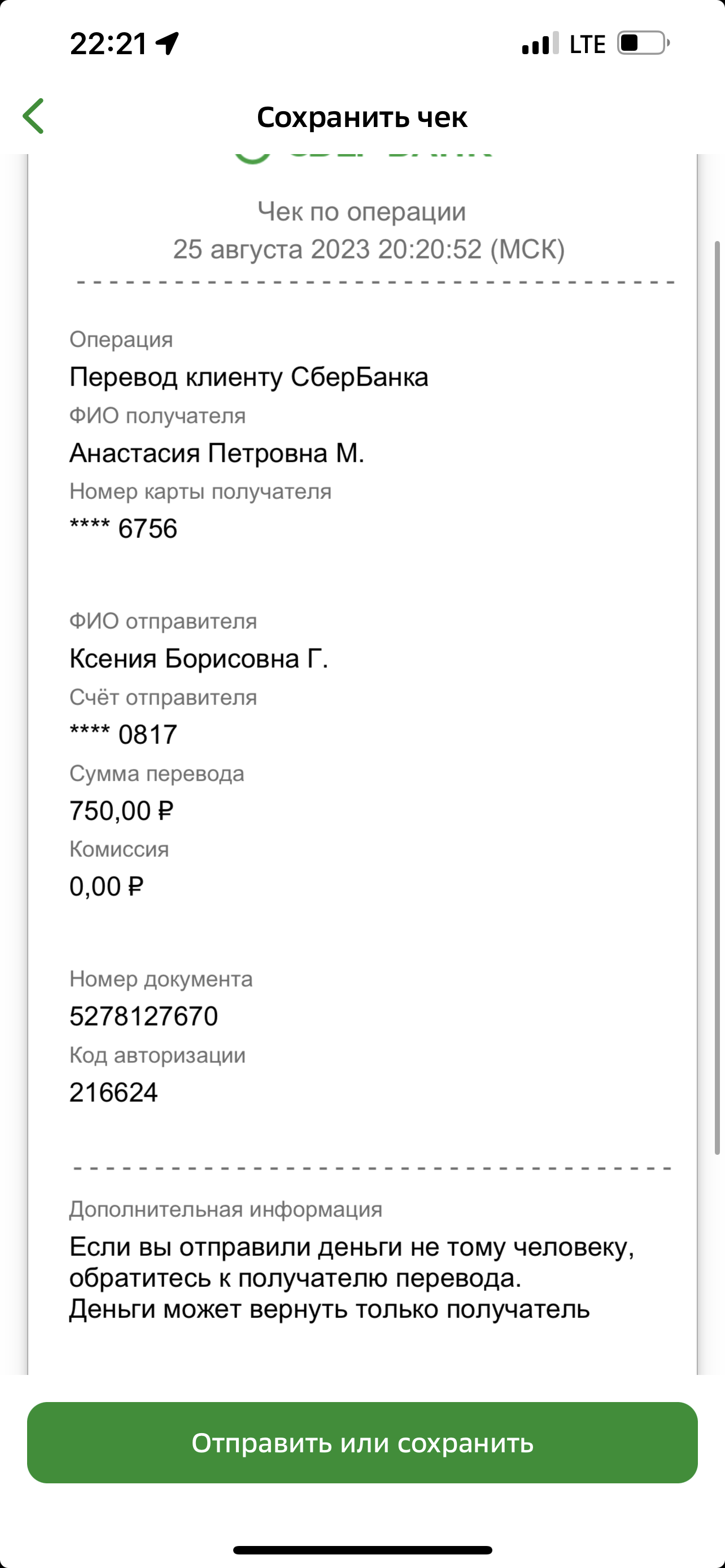Tap the commission value 0,00 ₽

pos(107,887)
